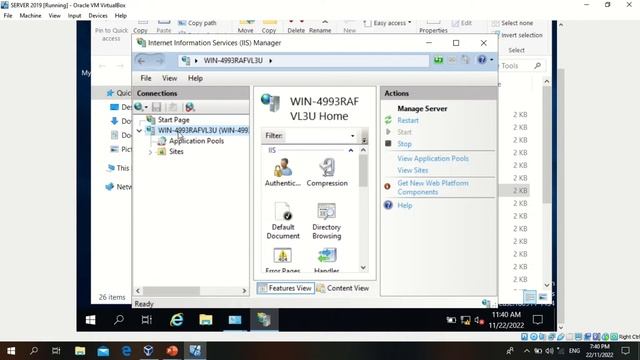Select the Start Page tree node
This screenshot has height=360, width=640.
173,120
